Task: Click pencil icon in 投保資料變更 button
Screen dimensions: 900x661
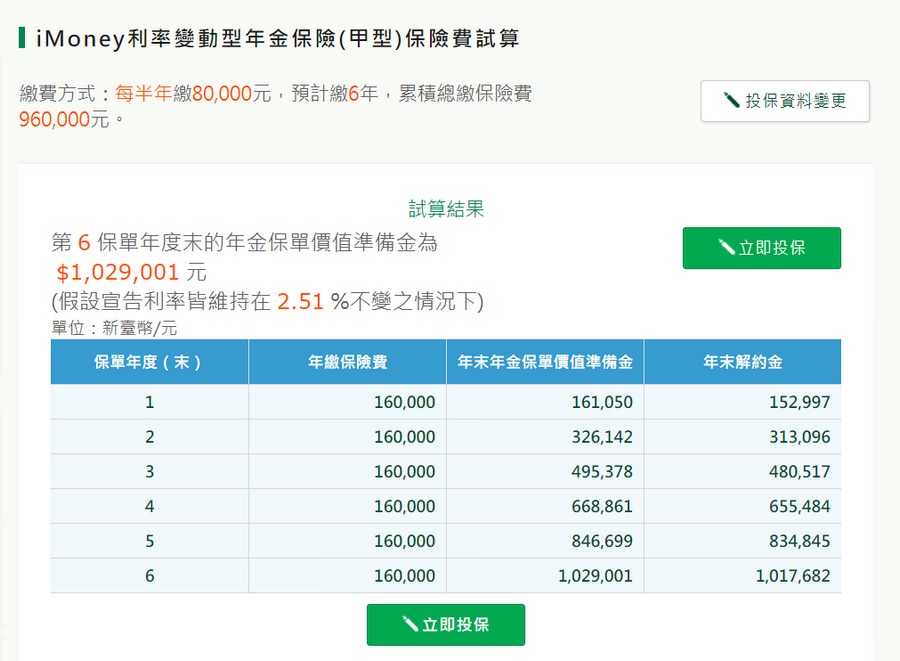Action: pos(731,100)
